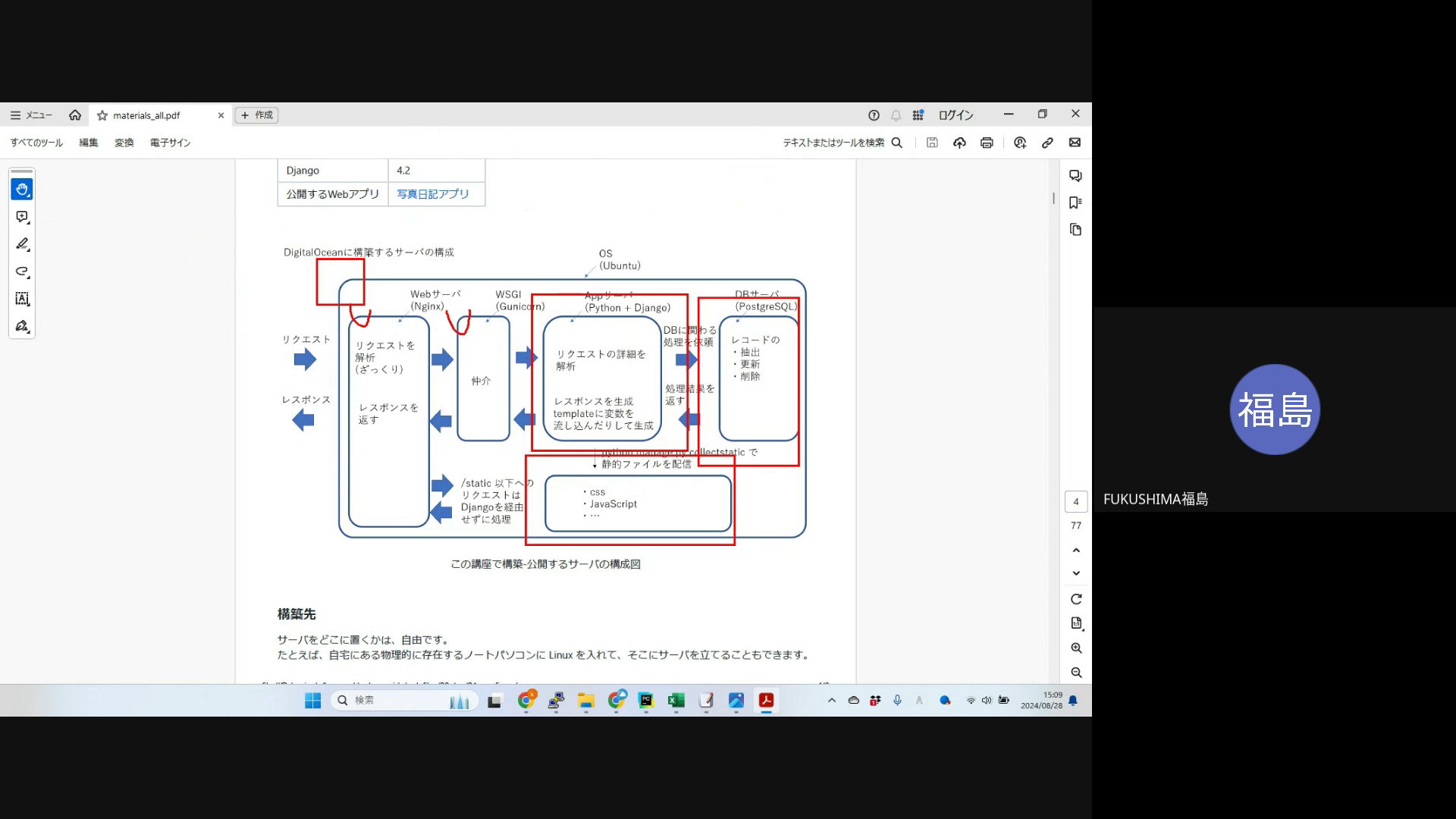The height and width of the screenshot is (819, 1456).
Task: Open the fill and sign tool
Action: [22, 326]
